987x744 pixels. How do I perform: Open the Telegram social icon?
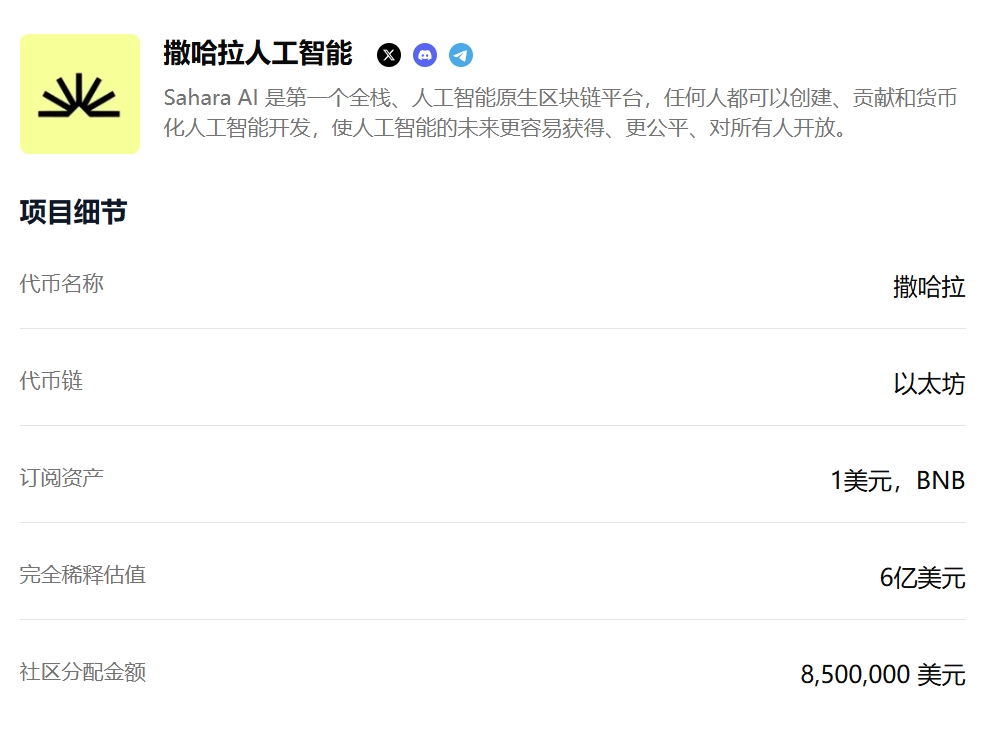pos(461,55)
